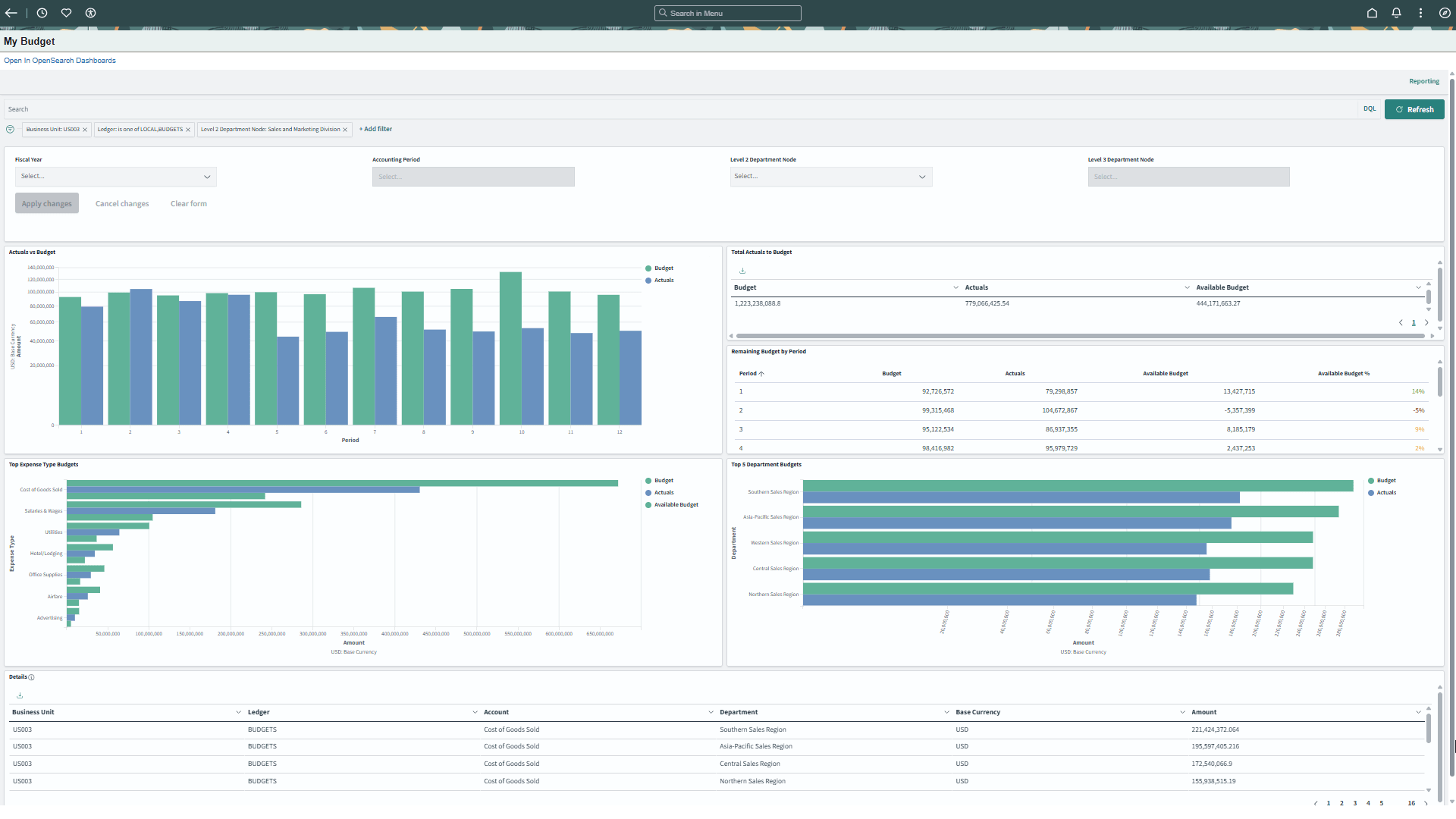Open In OpenSearch Dashboards link

[x=60, y=61]
